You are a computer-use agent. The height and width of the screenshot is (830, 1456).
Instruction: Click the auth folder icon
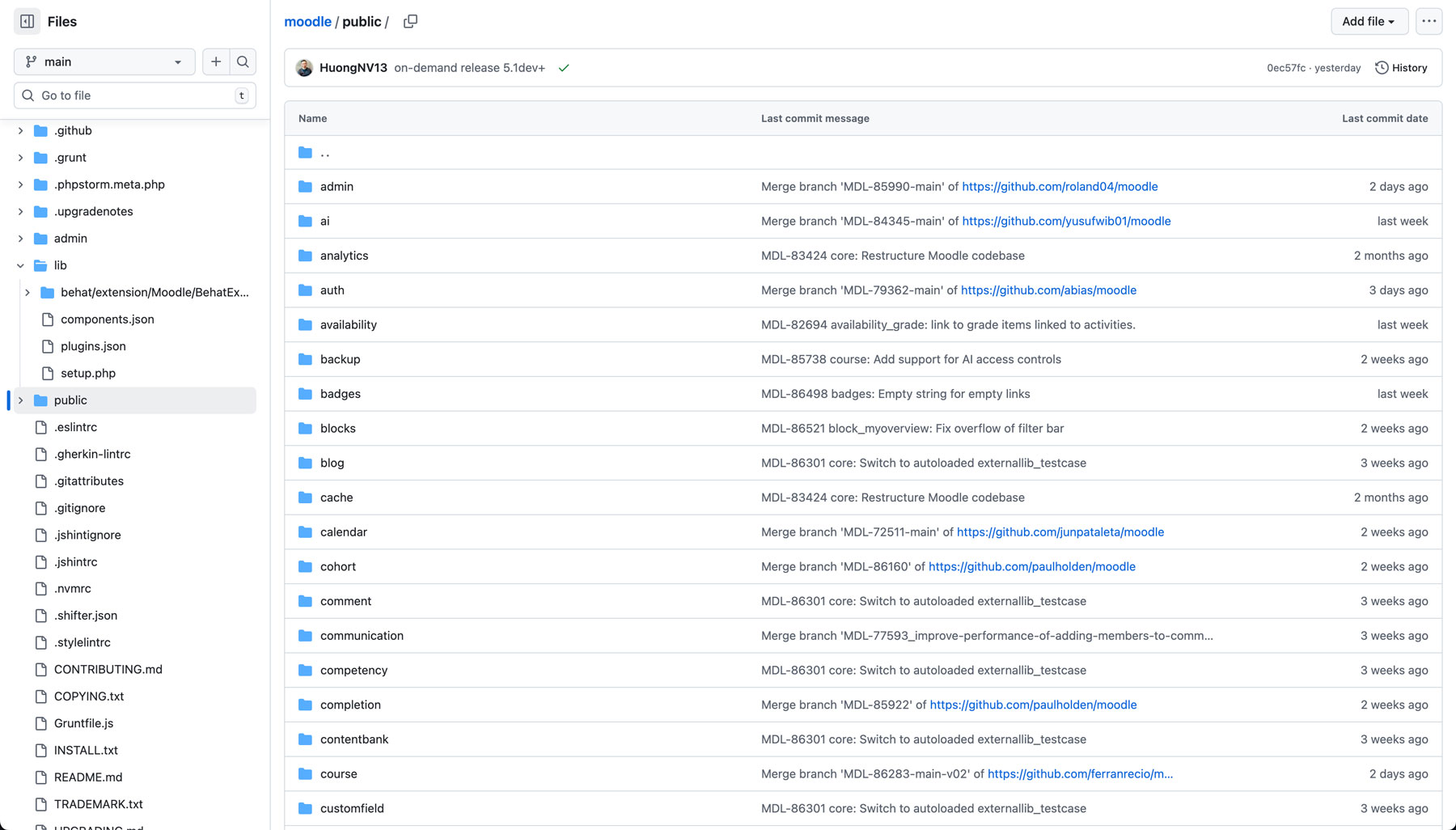[x=305, y=290]
